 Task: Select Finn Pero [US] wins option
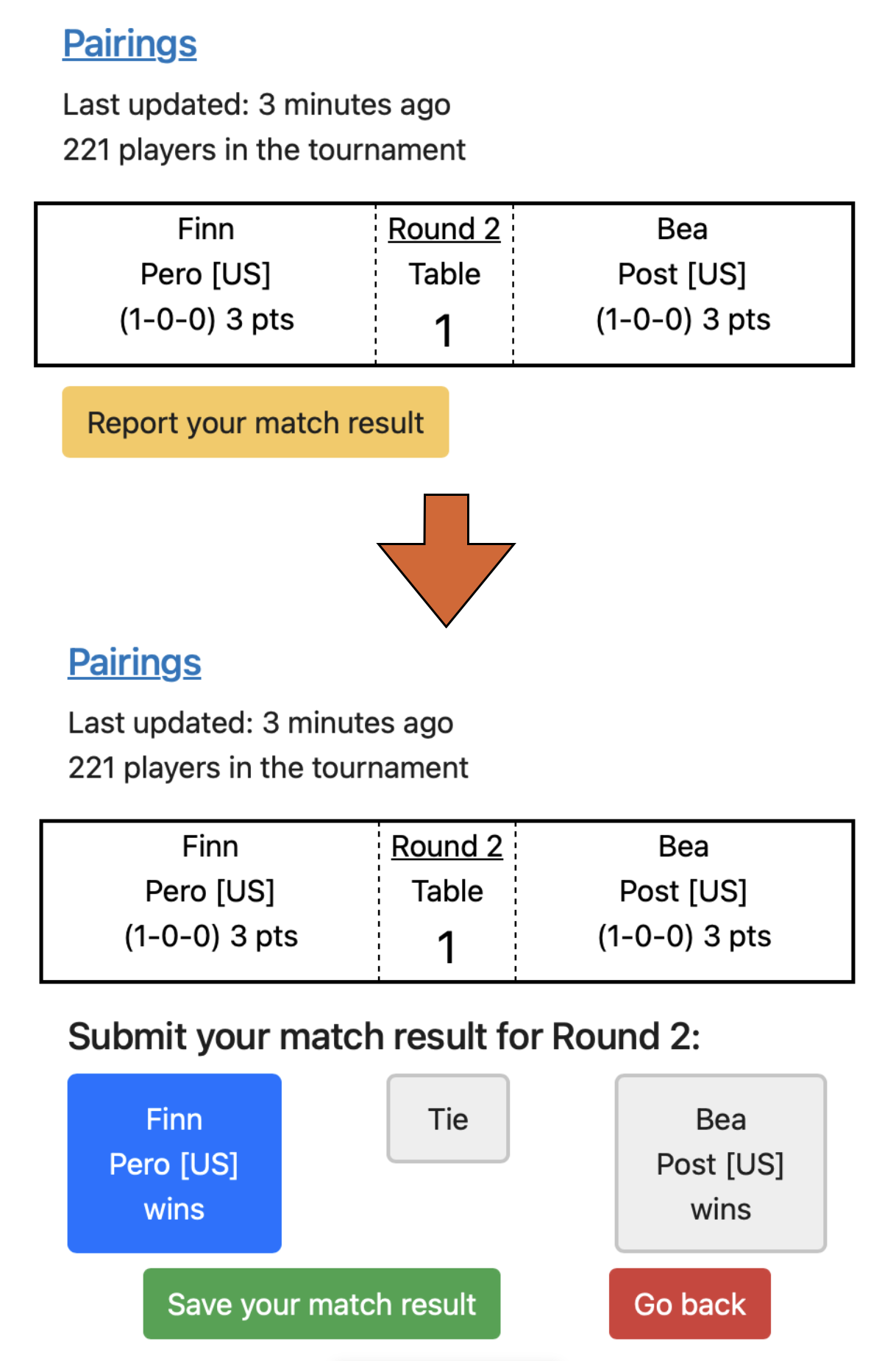click(174, 1163)
